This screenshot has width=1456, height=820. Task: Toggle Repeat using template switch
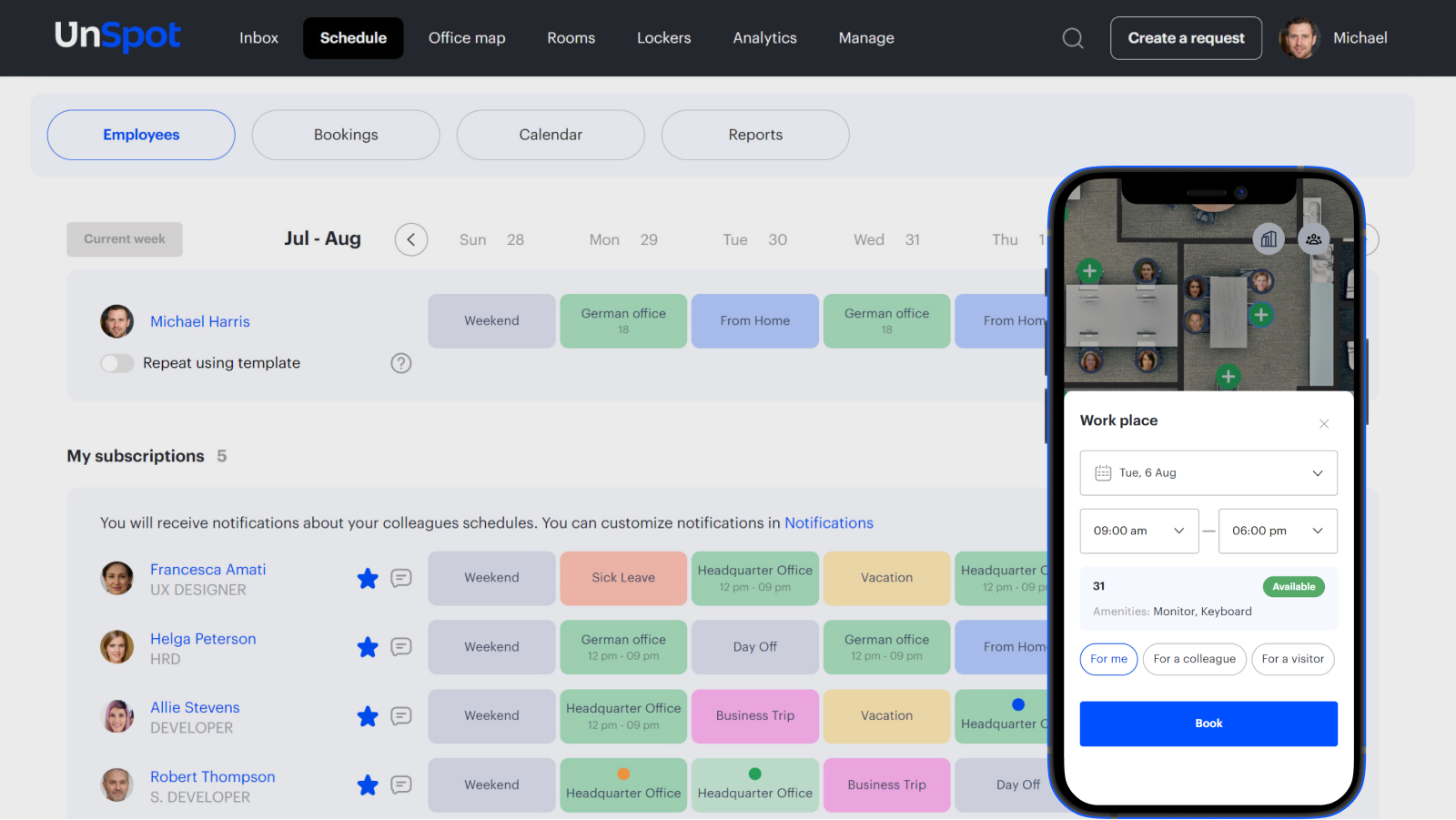(117, 363)
